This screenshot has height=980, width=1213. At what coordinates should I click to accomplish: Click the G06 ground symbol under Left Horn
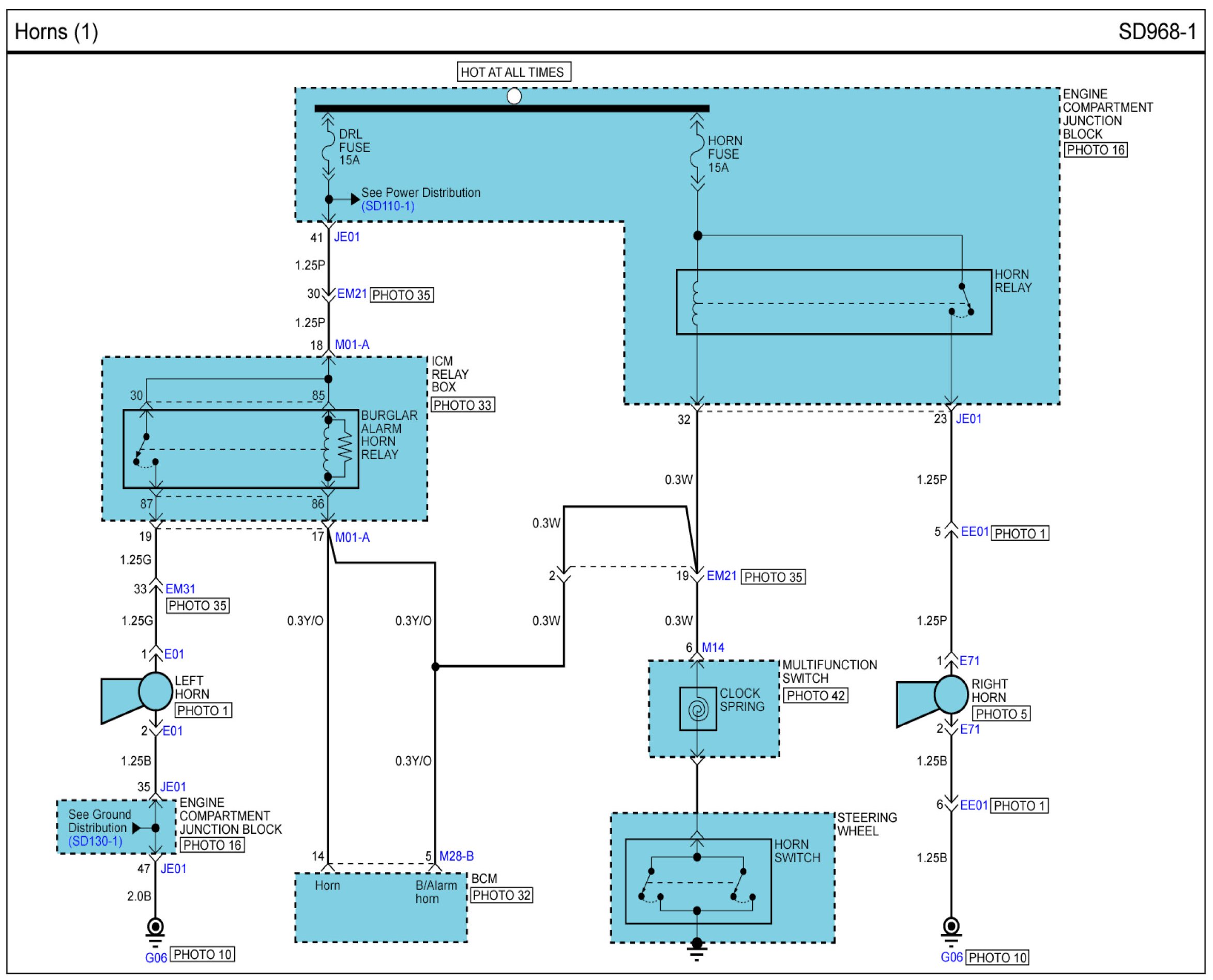(155, 931)
